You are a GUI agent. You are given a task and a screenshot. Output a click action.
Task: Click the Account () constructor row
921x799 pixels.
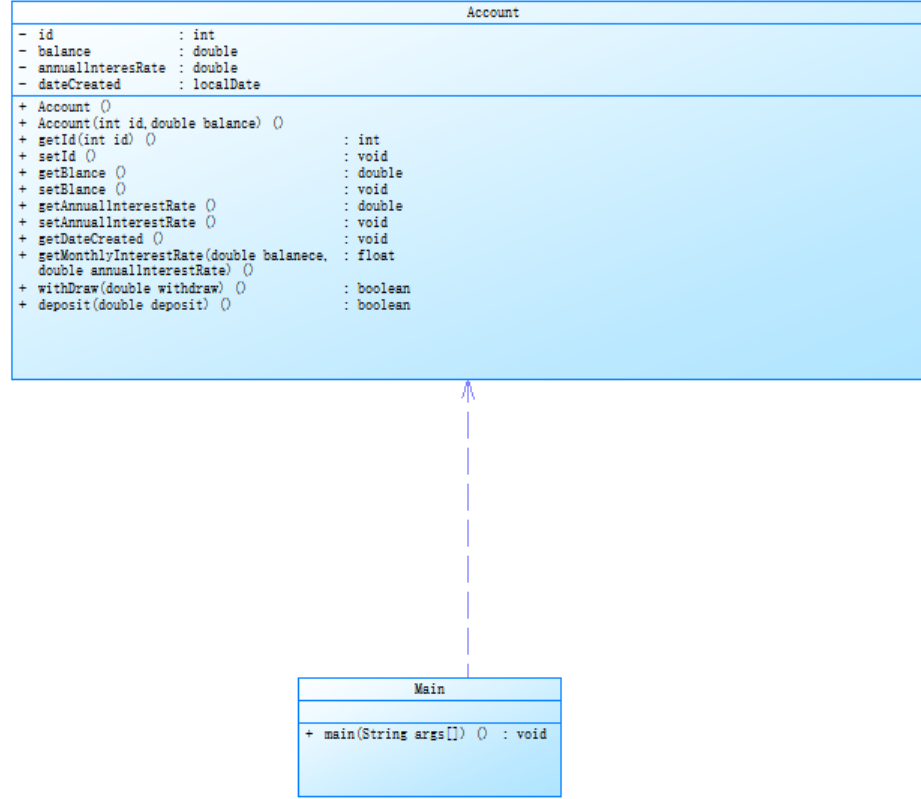(65, 106)
